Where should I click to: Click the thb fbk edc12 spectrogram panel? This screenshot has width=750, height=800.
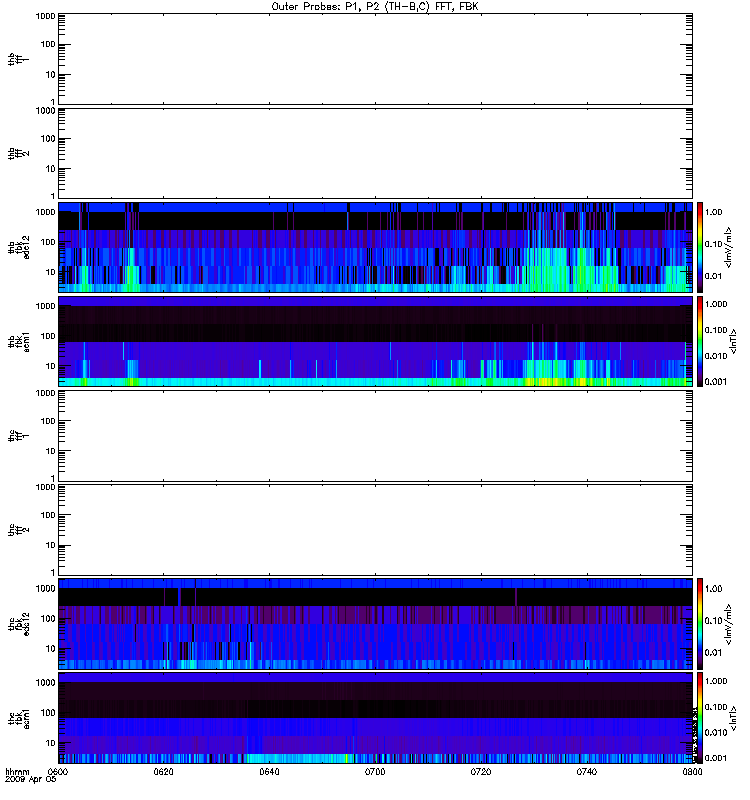[375, 247]
